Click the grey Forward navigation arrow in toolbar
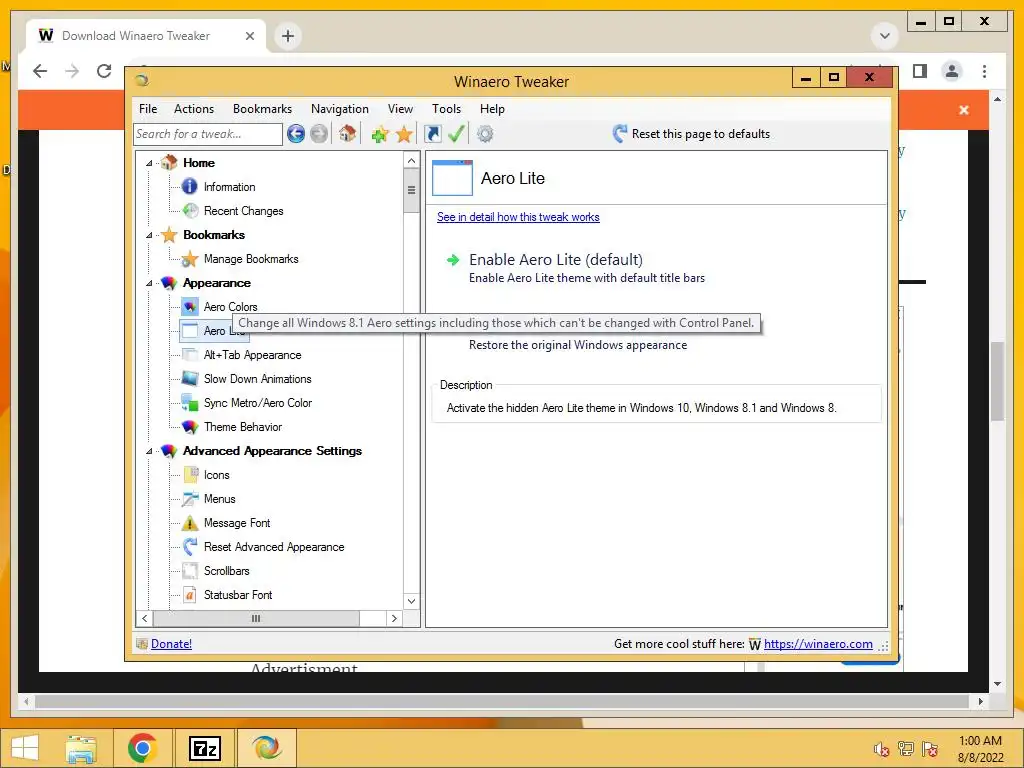This screenshot has height=768, width=1024. point(319,134)
